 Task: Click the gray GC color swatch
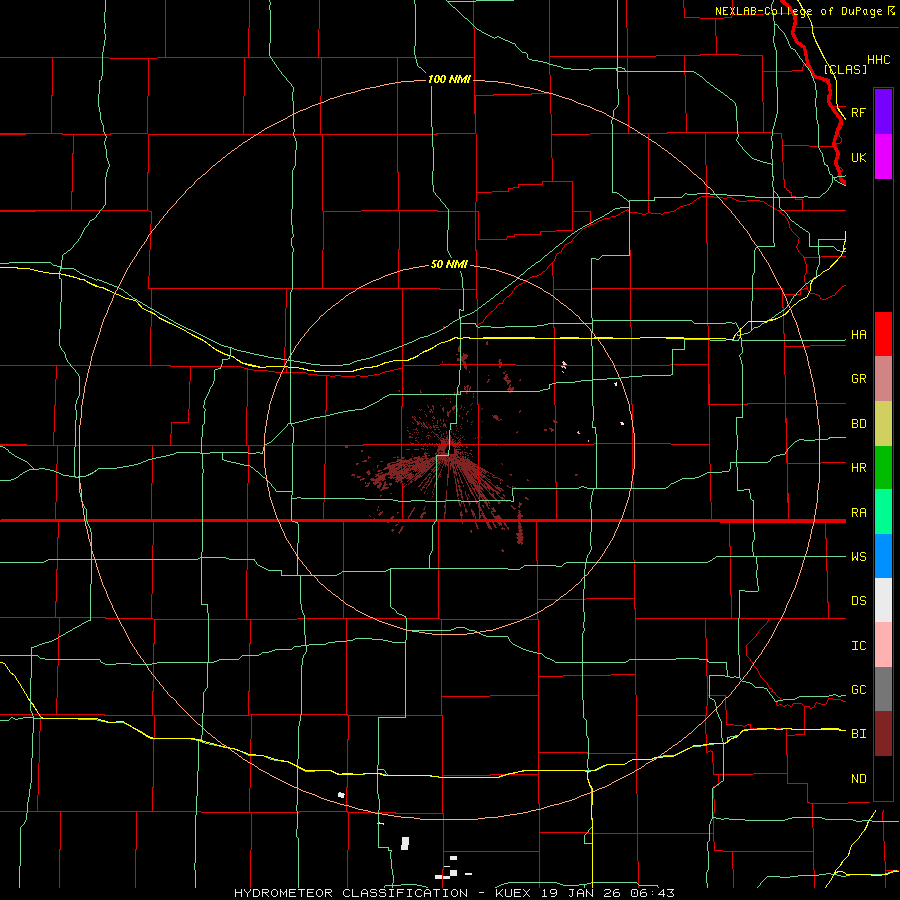(x=883, y=689)
